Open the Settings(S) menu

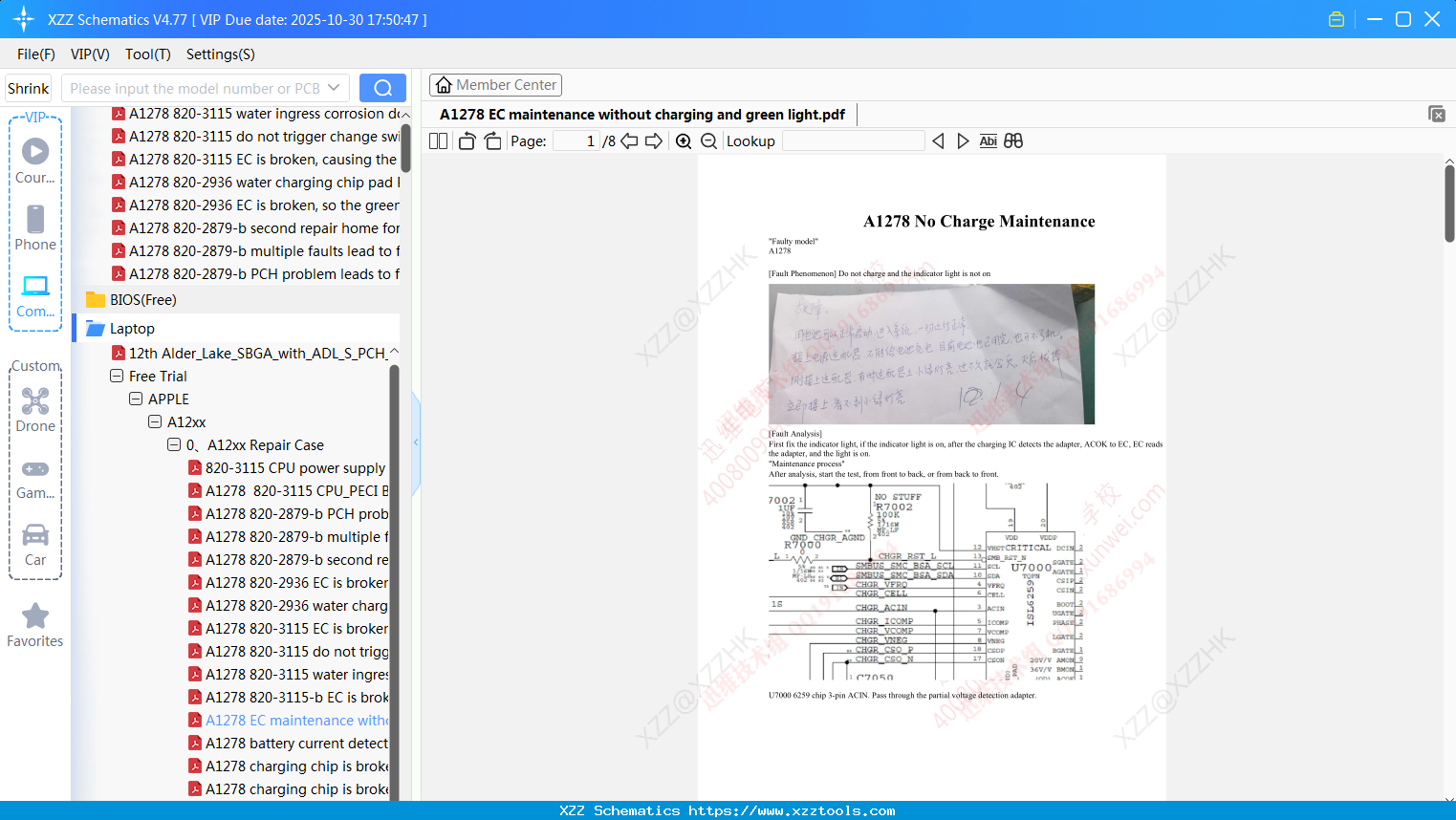pos(221,54)
